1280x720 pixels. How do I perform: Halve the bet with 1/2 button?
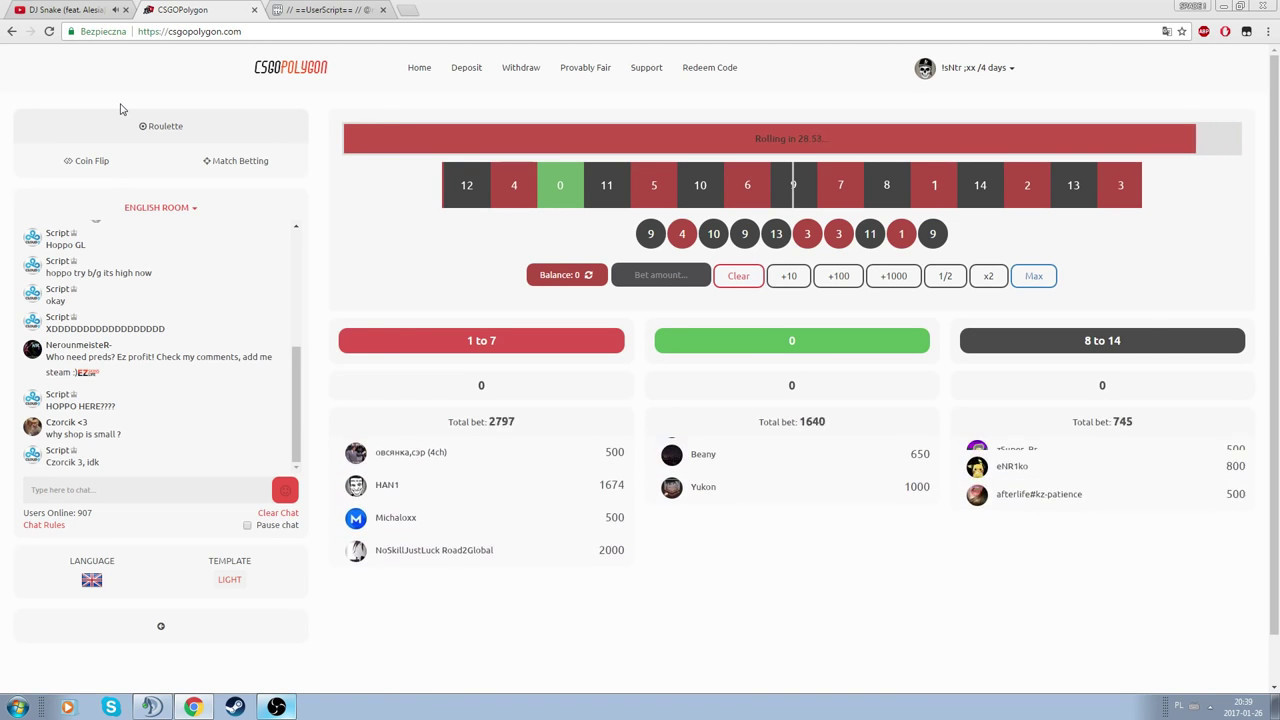(x=945, y=276)
